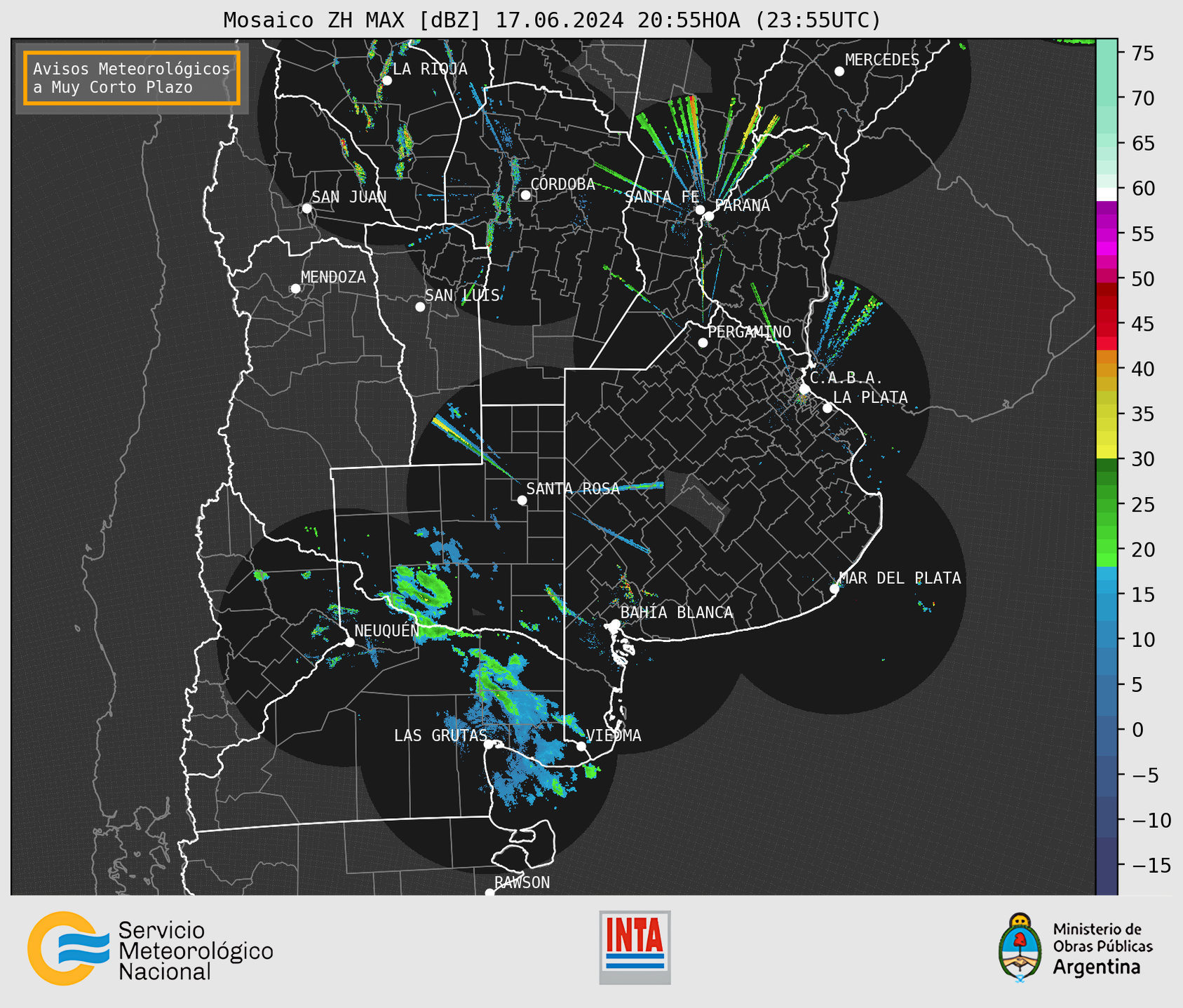This screenshot has height=1008, width=1183.
Task: Click the Viedma city marker
Action: click(581, 746)
